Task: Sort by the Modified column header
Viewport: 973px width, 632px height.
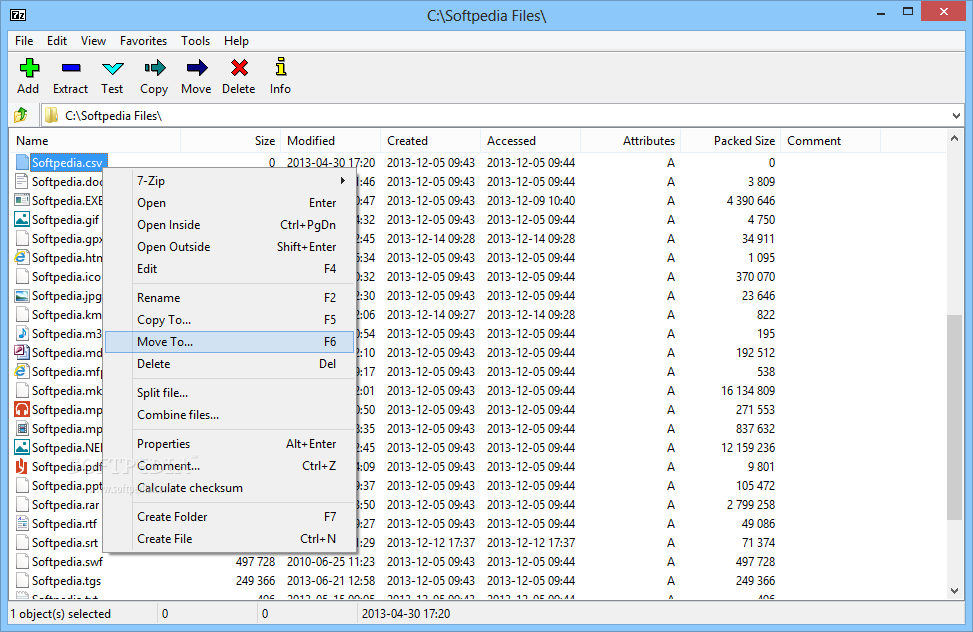Action: (330, 141)
